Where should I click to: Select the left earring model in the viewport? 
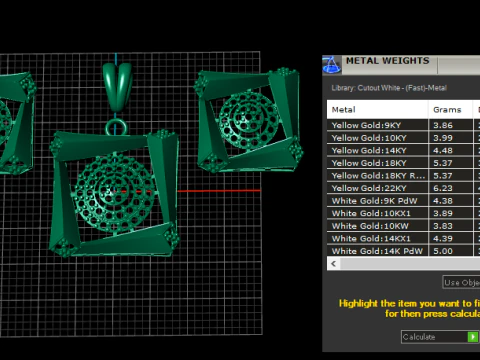click(x=17, y=123)
